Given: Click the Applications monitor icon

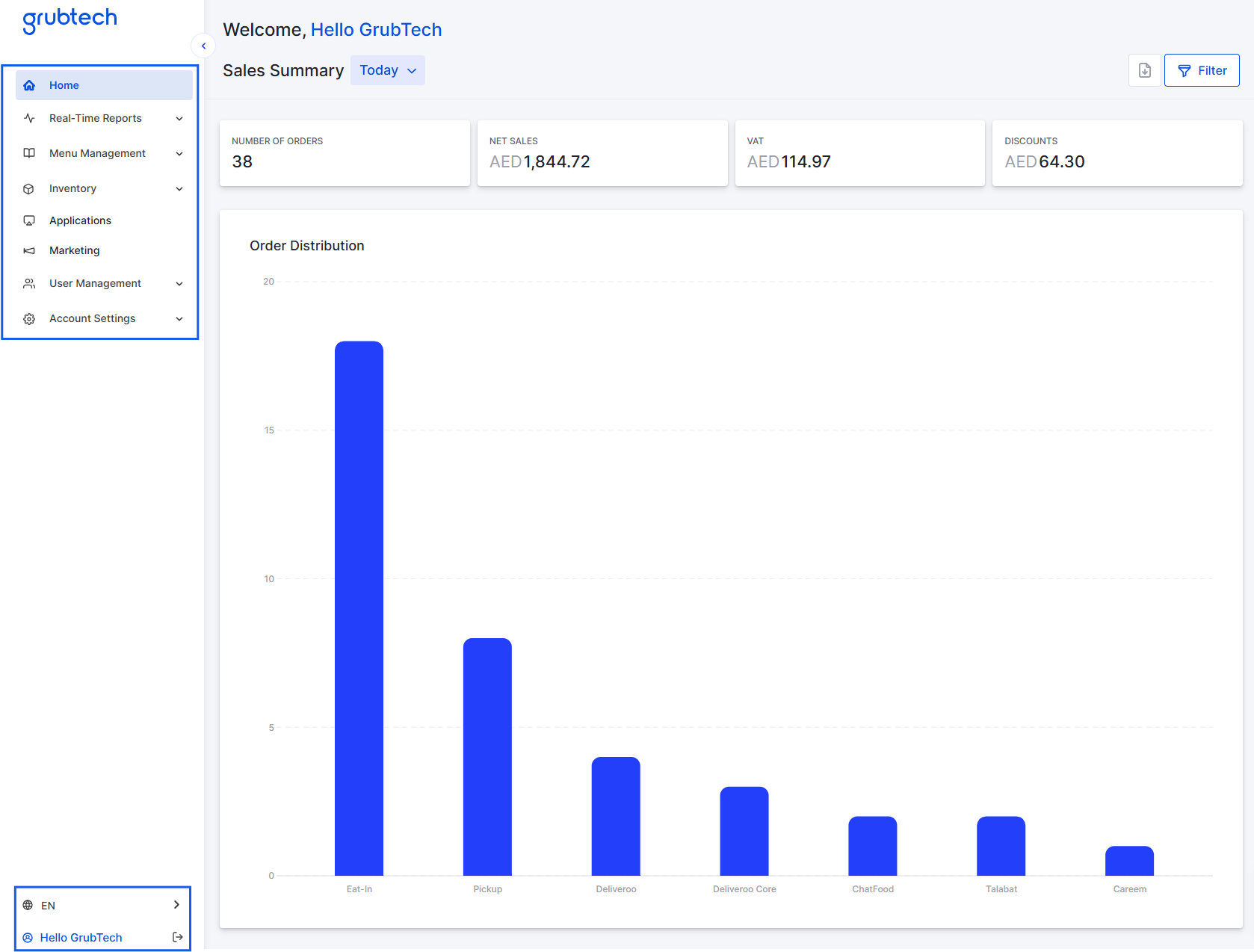Looking at the screenshot, I should coord(29,220).
